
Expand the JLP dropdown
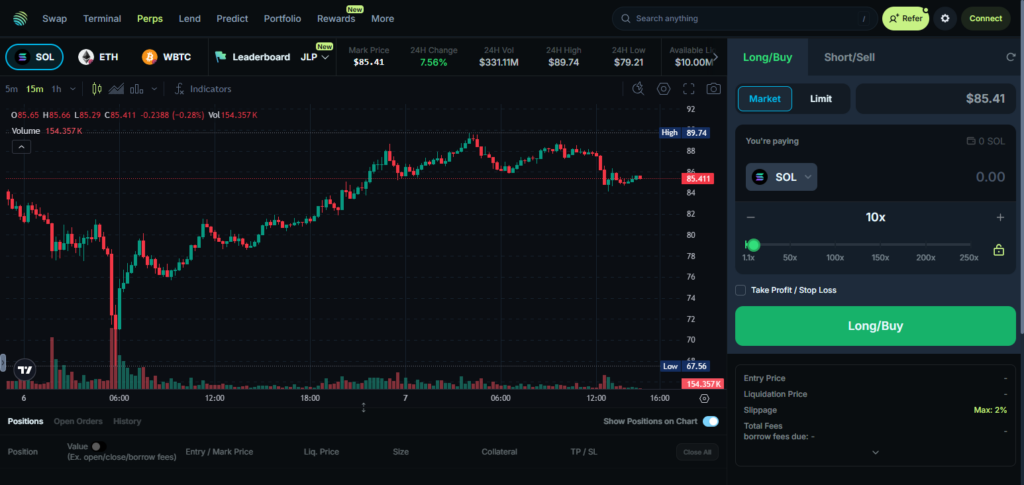coord(317,57)
